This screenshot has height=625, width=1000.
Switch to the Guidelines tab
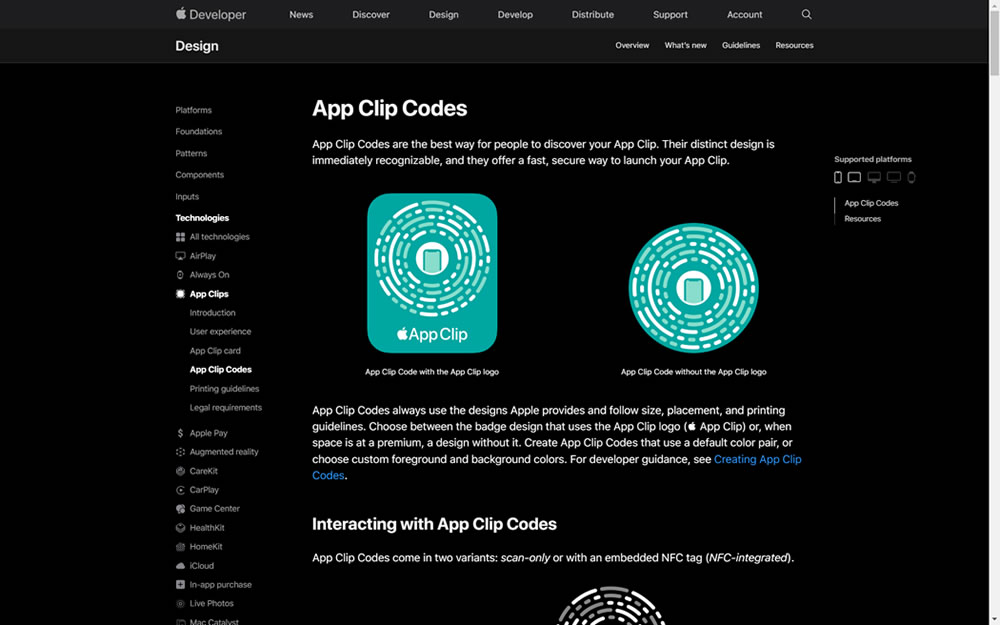point(741,45)
